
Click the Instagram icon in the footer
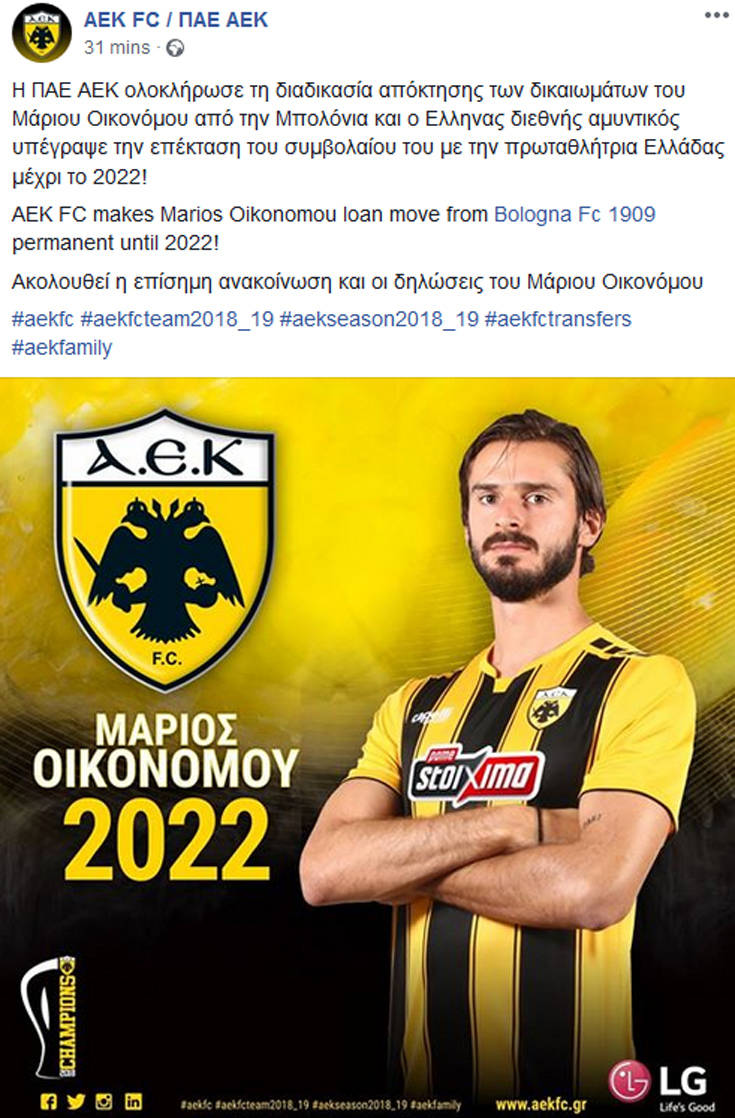click(104, 1102)
